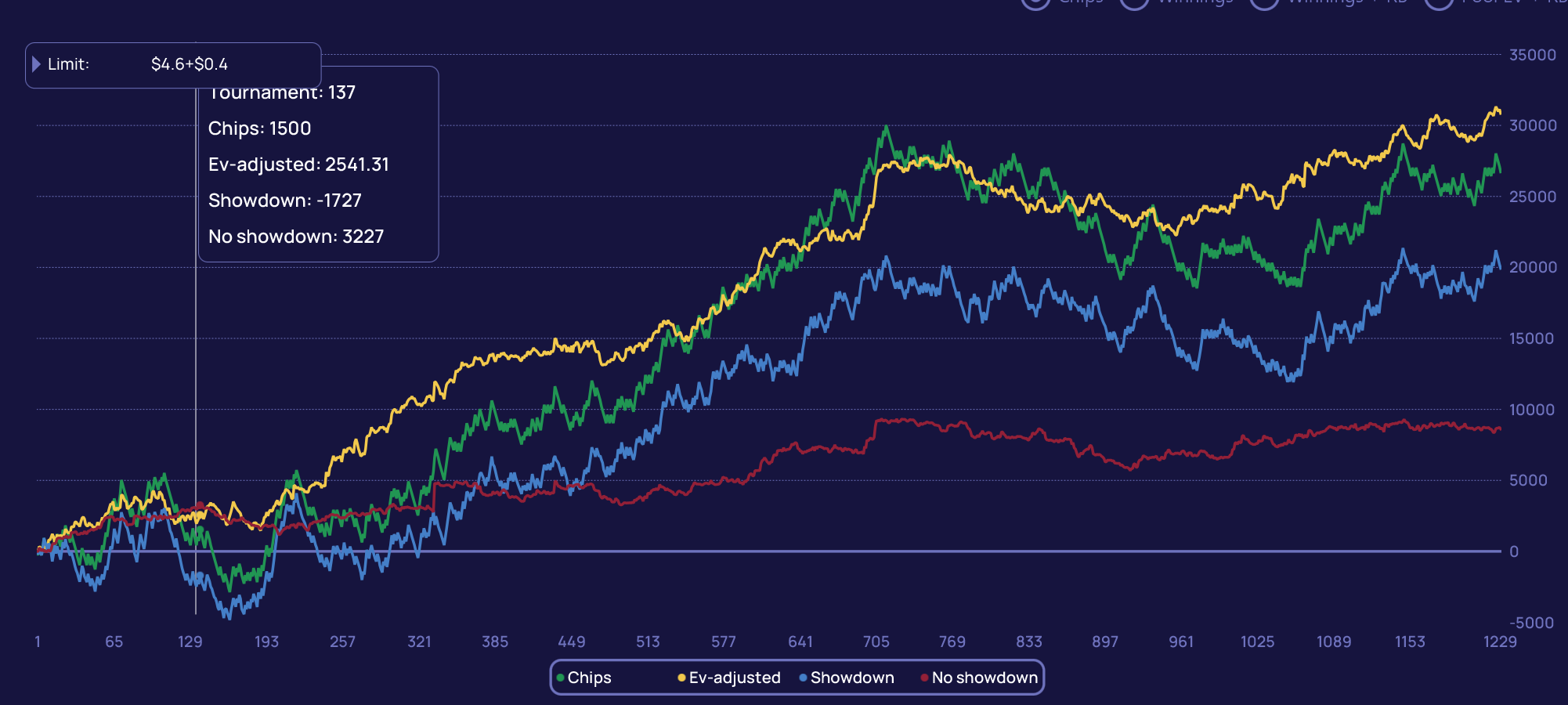Click the Ev-adjusted: 2541.31 tooltip value

click(x=298, y=164)
